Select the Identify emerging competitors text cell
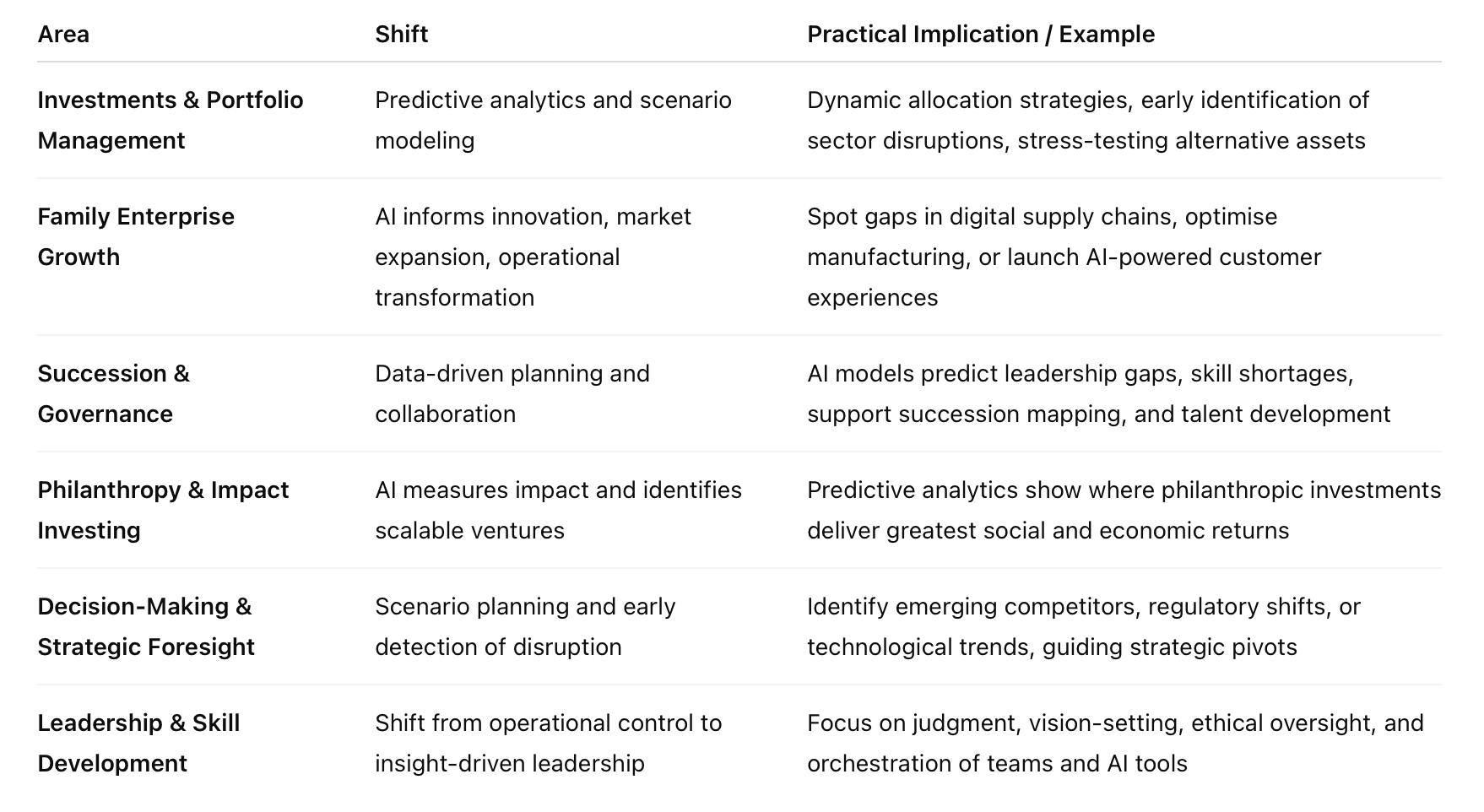1484x812 pixels. point(1083,626)
